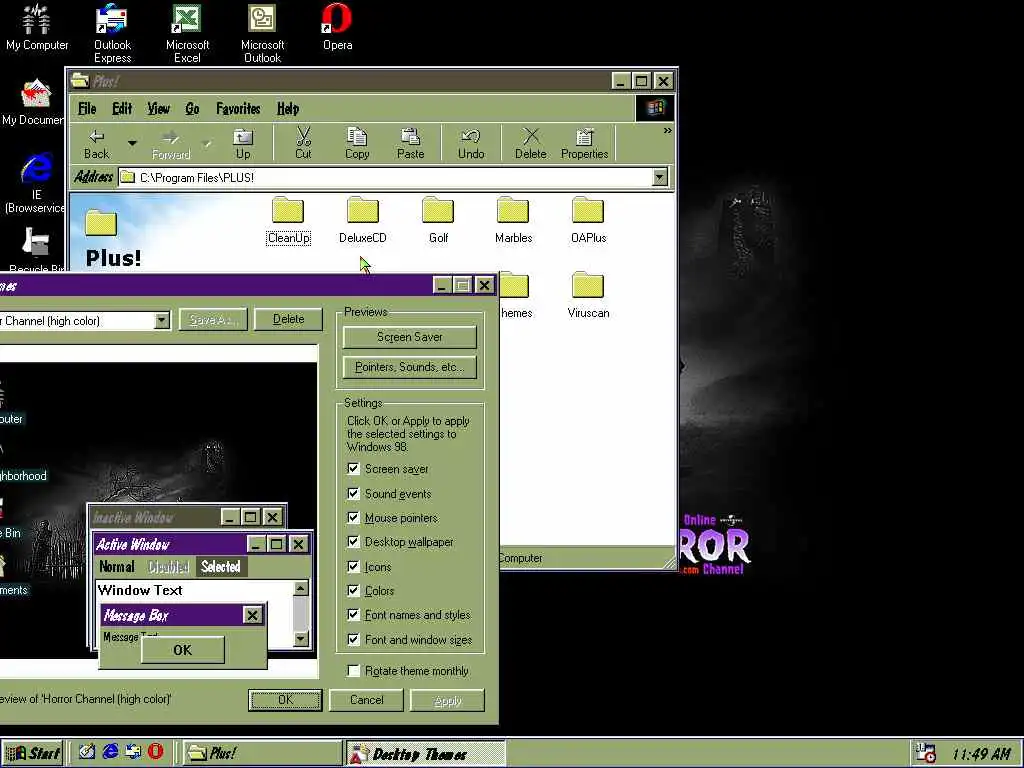Image resolution: width=1024 pixels, height=768 pixels.
Task: Open theme selection dropdown arrow
Action: (x=162, y=321)
